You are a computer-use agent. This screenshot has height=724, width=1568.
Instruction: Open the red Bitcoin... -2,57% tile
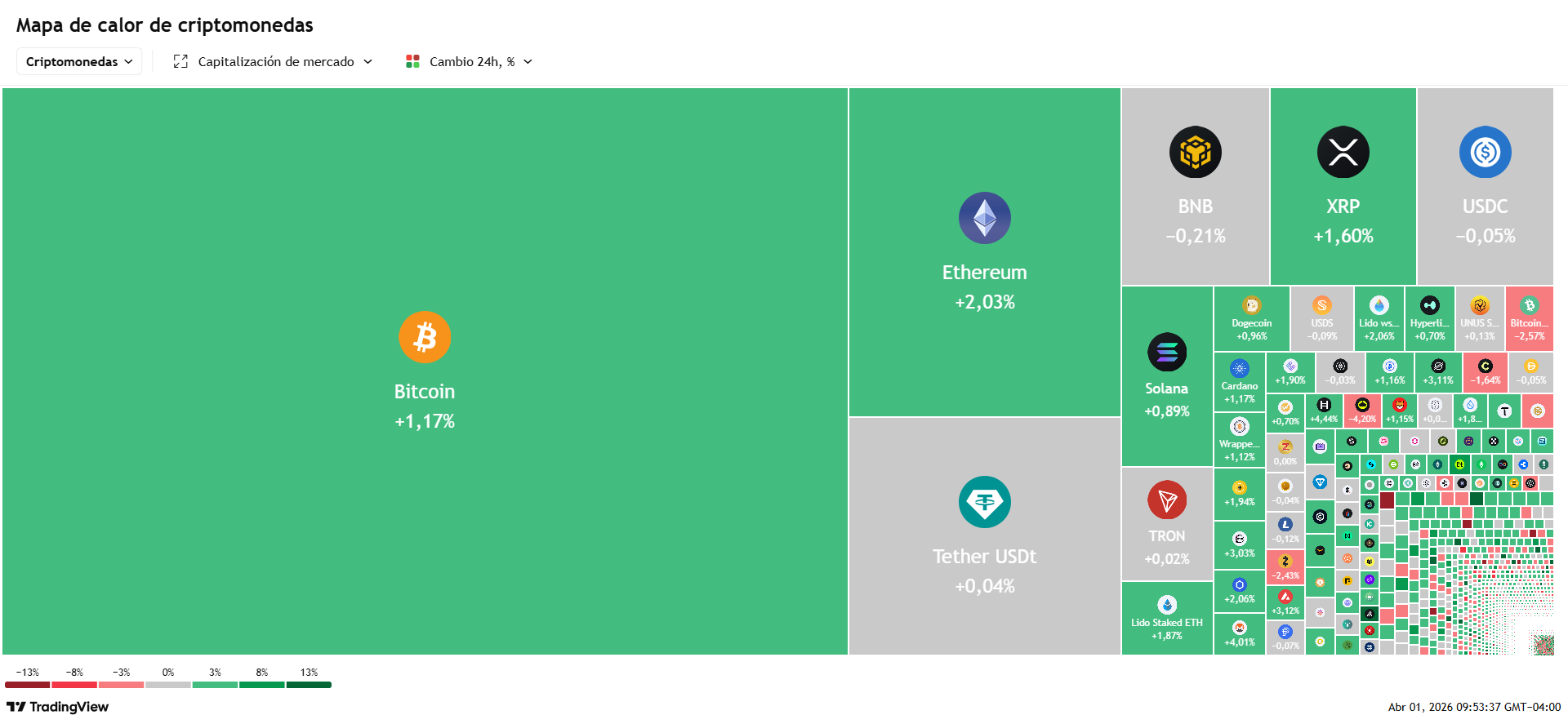click(1530, 318)
